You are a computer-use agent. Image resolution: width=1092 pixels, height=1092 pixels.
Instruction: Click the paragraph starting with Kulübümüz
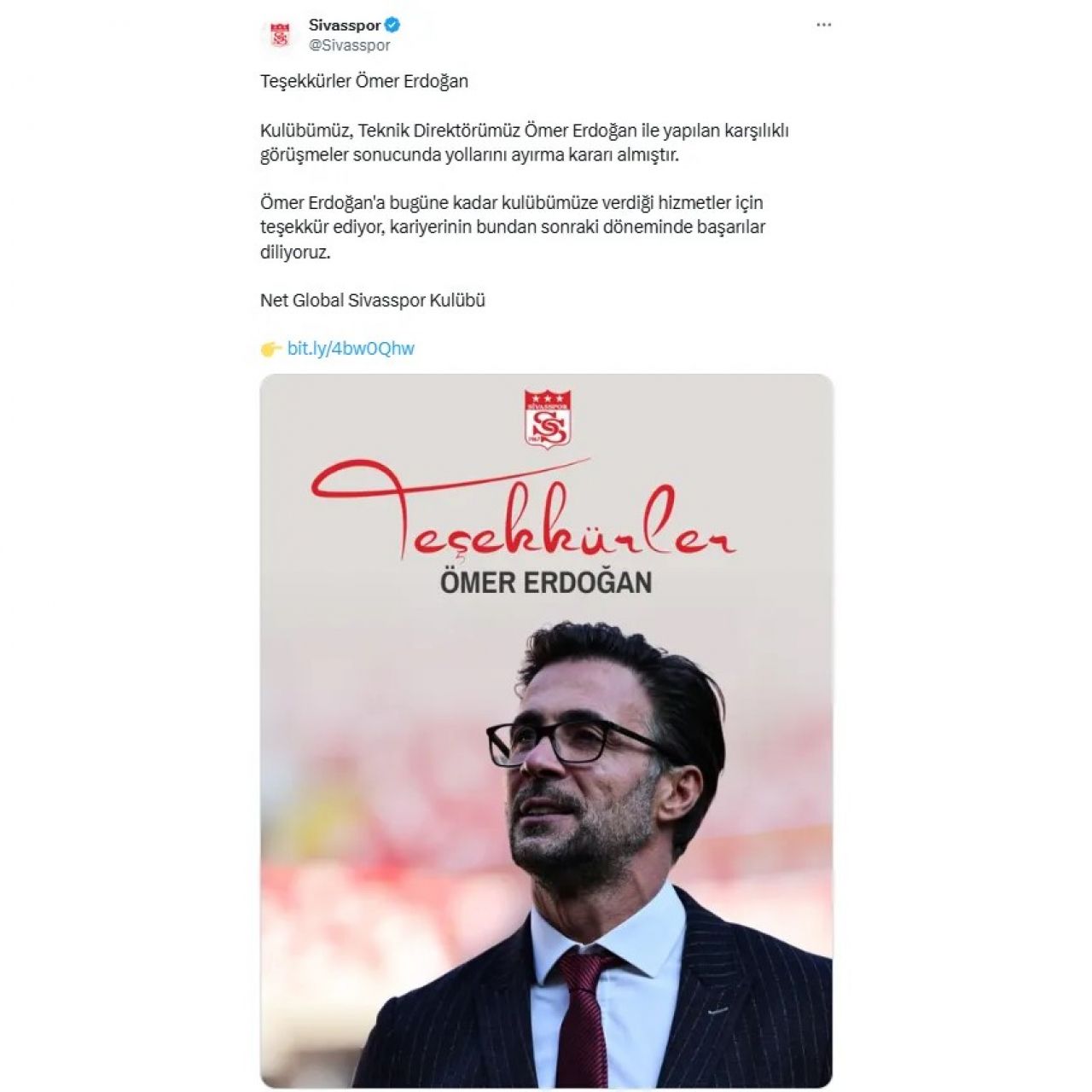(525, 142)
